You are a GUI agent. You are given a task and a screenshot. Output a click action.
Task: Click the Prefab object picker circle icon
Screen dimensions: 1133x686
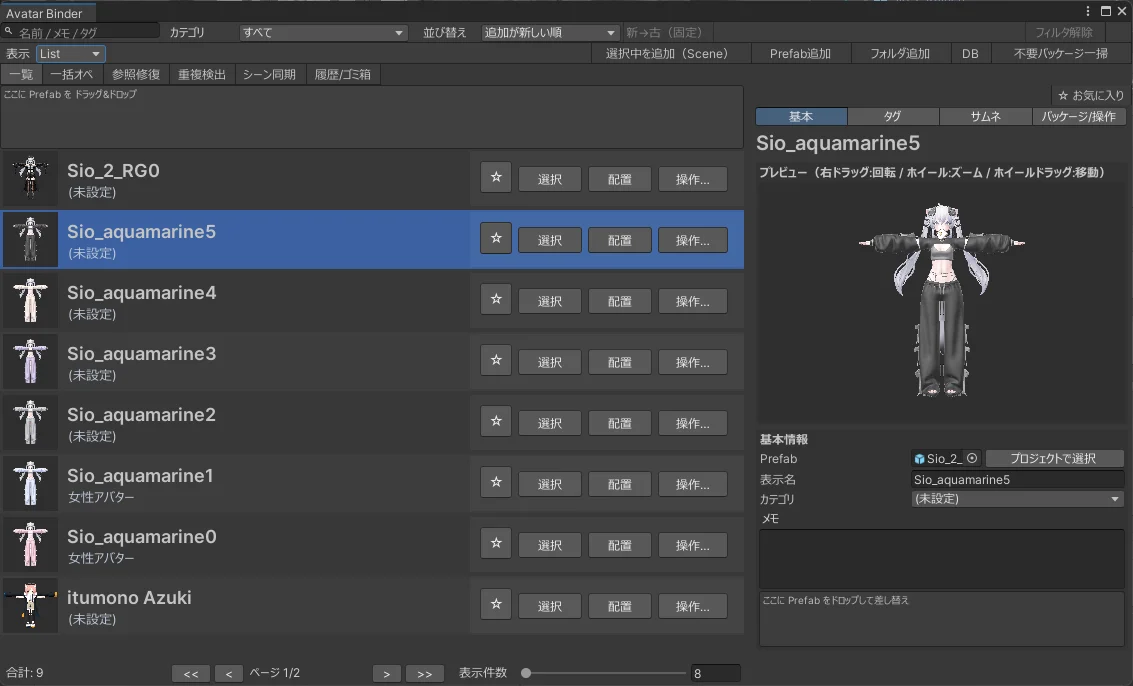pyautogui.click(x=972, y=458)
